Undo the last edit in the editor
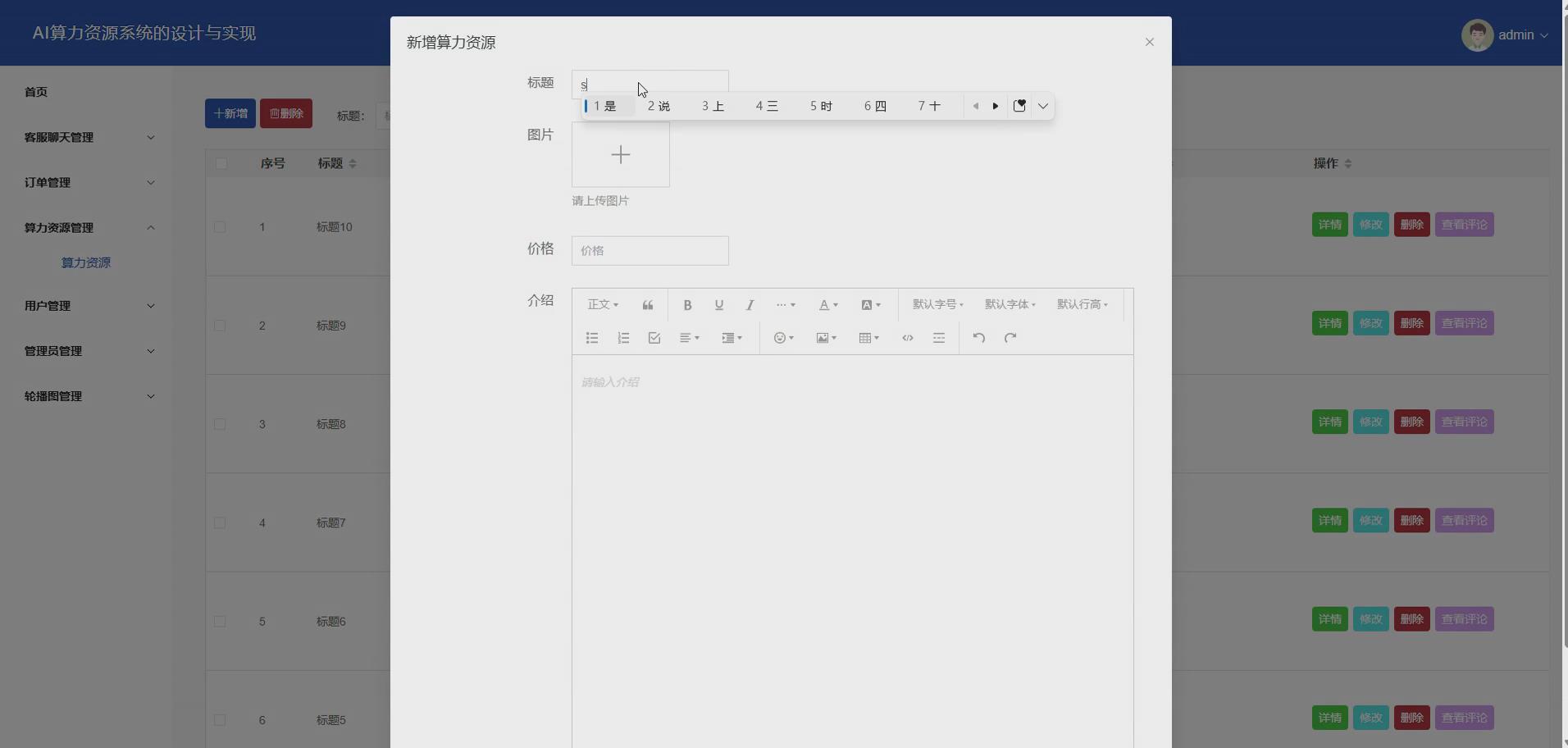The image size is (1568, 748). [x=978, y=337]
